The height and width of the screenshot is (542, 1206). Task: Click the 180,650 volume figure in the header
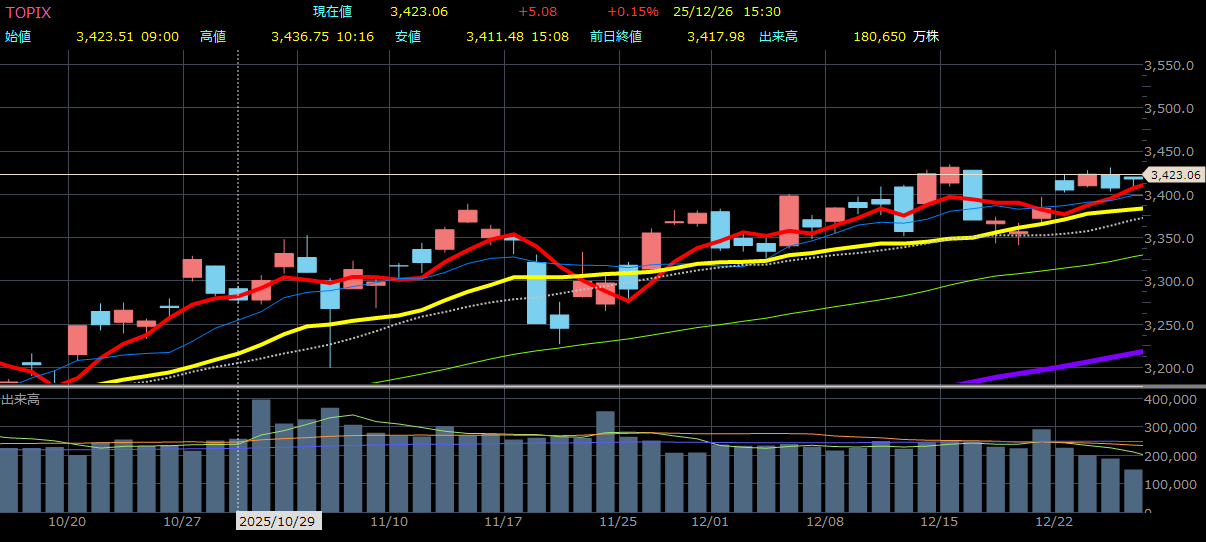879,36
